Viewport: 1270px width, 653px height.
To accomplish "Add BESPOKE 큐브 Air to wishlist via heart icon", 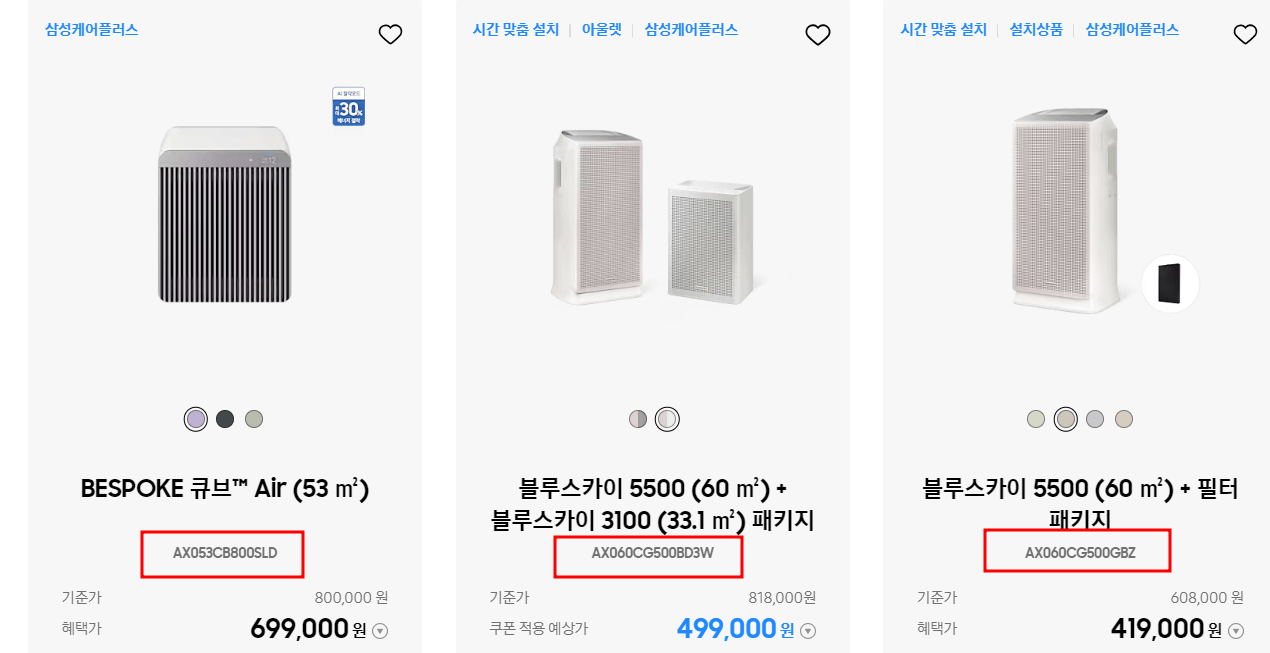I will (x=390, y=33).
